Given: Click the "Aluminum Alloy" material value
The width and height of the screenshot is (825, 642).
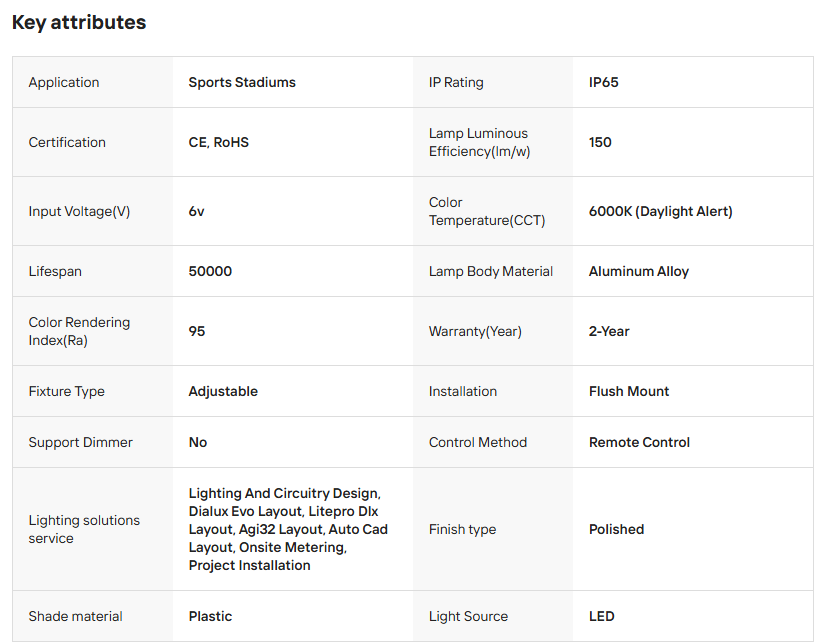Looking at the screenshot, I should (x=639, y=271).
